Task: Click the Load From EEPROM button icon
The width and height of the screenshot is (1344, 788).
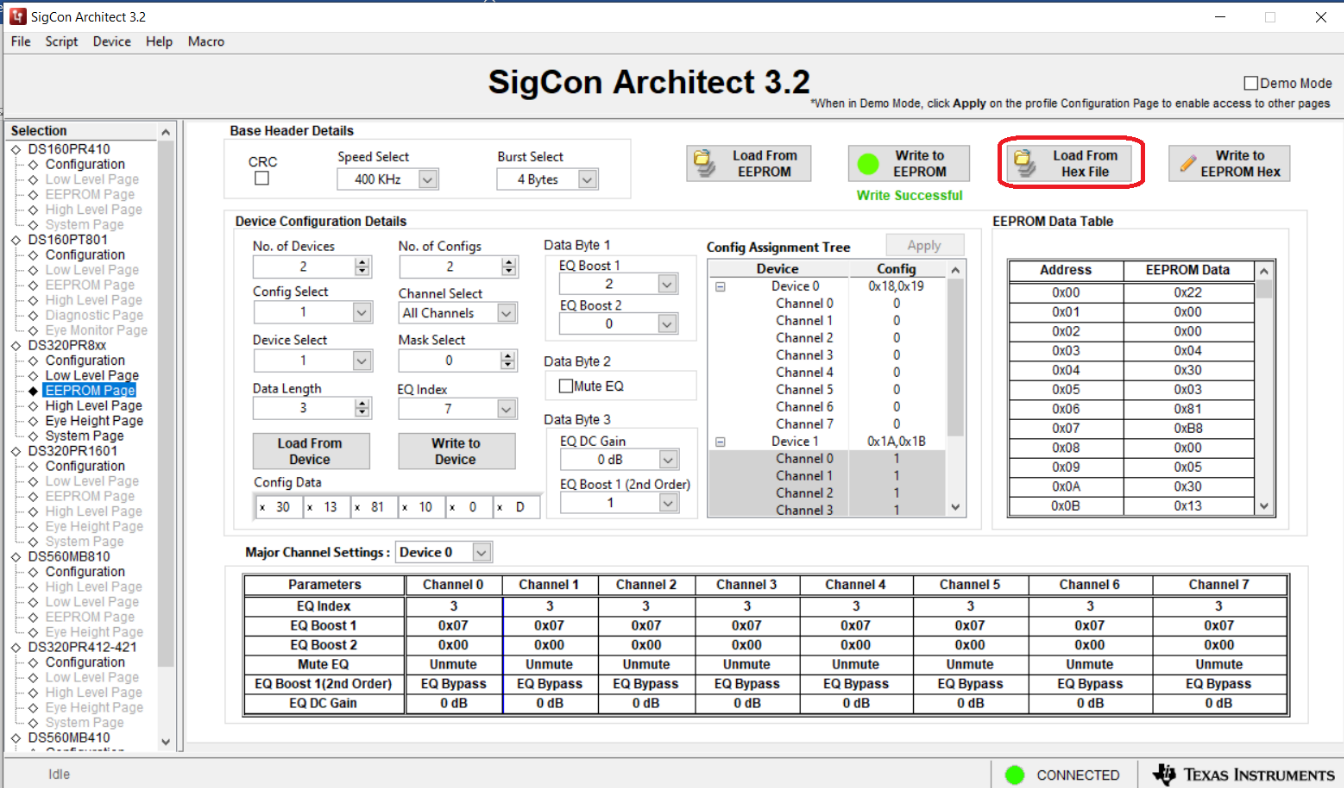Action: (707, 163)
